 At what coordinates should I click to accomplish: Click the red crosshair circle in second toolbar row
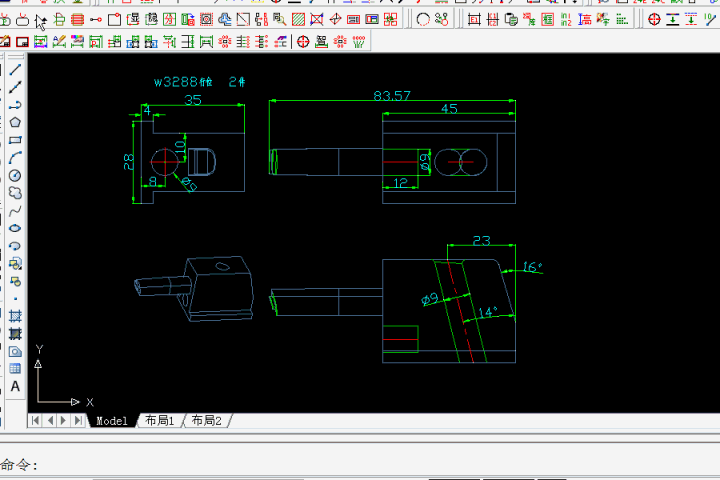pyautogui.click(x=303, y=42)
